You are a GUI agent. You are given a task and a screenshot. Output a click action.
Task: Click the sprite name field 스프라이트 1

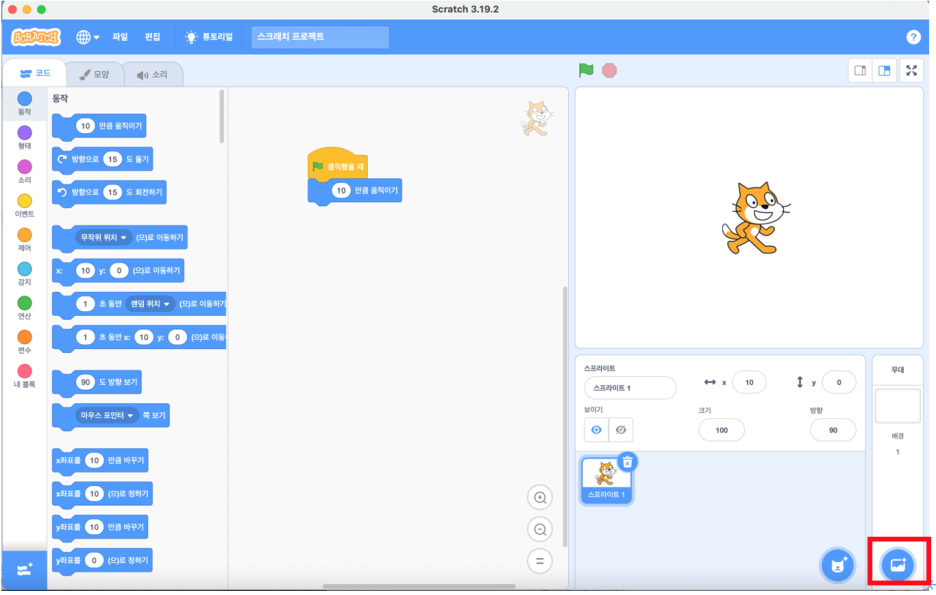click(x=630, y=388)
